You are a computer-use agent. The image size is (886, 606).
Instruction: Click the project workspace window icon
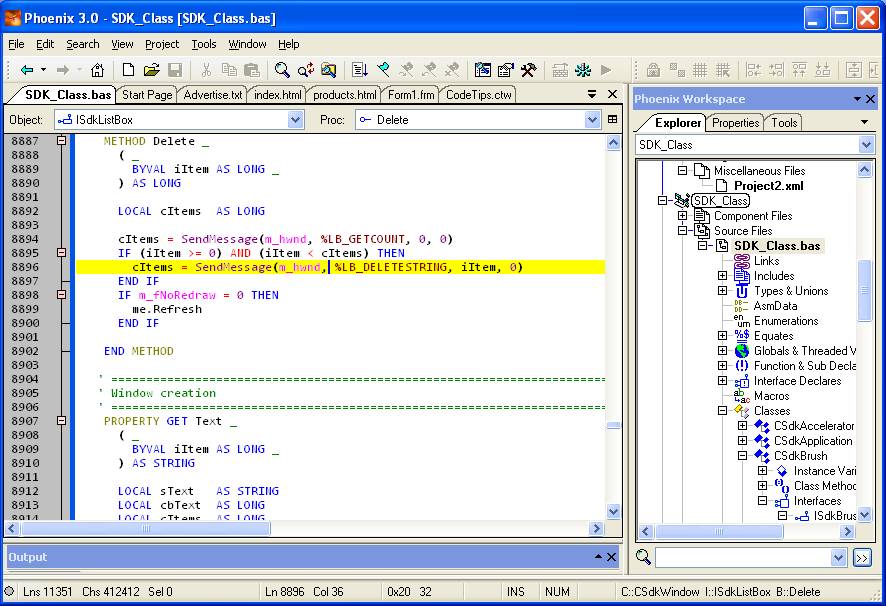483,70
